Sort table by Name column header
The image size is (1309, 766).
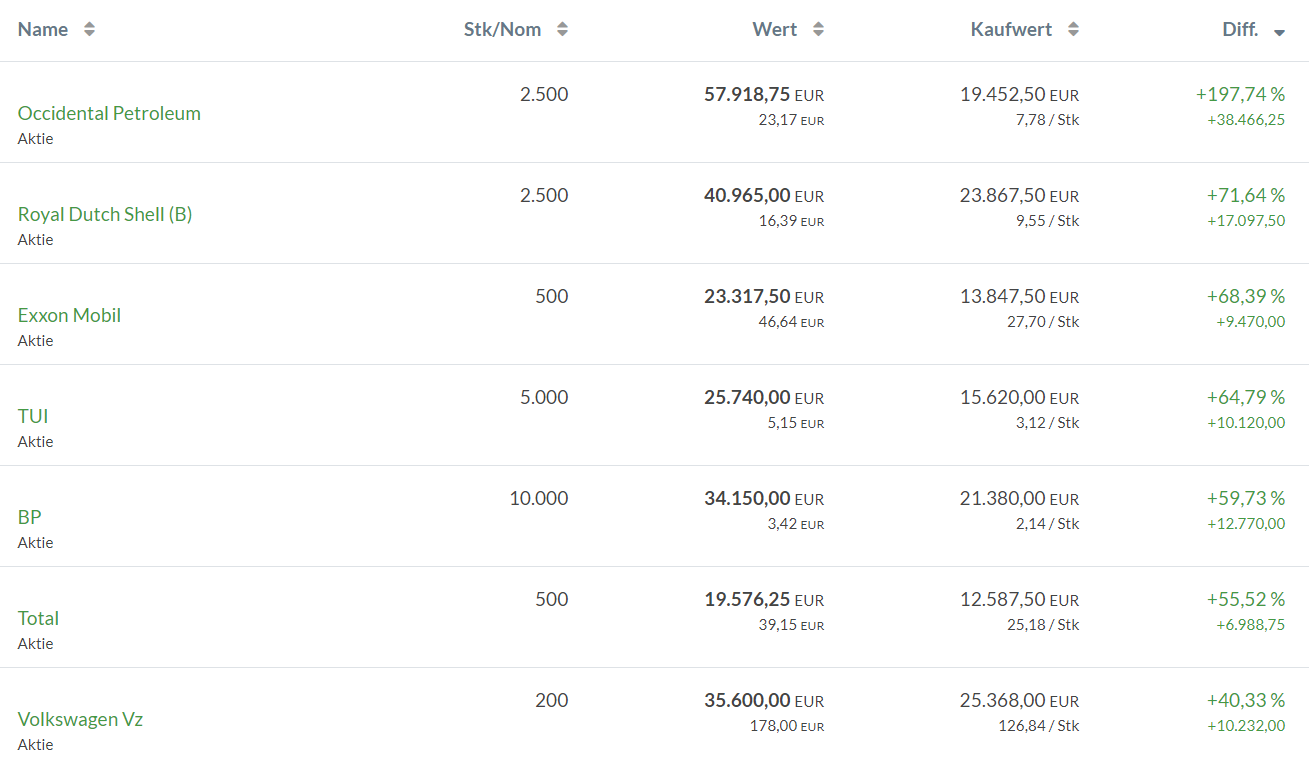click(43, 30)
